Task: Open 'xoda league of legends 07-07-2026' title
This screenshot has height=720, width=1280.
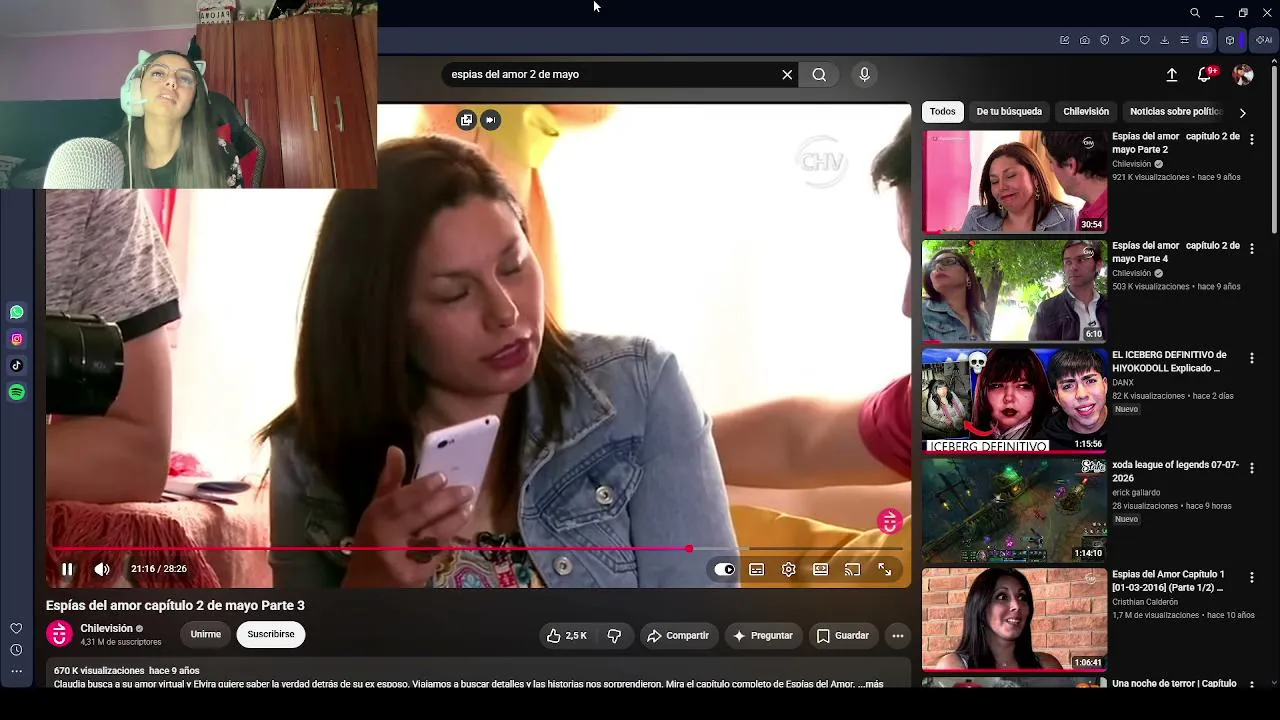Action: 1175,471
